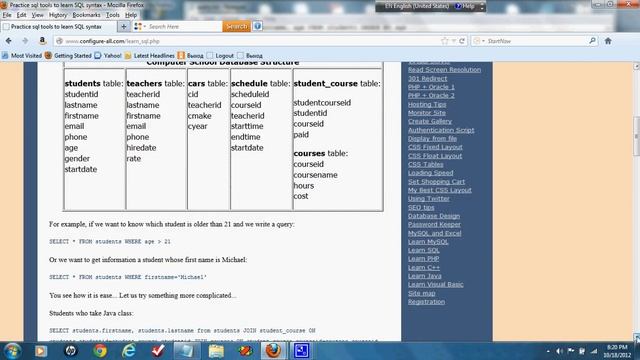Open the Amazon toolbar icon
640x360 pixels.
point(42,41)
